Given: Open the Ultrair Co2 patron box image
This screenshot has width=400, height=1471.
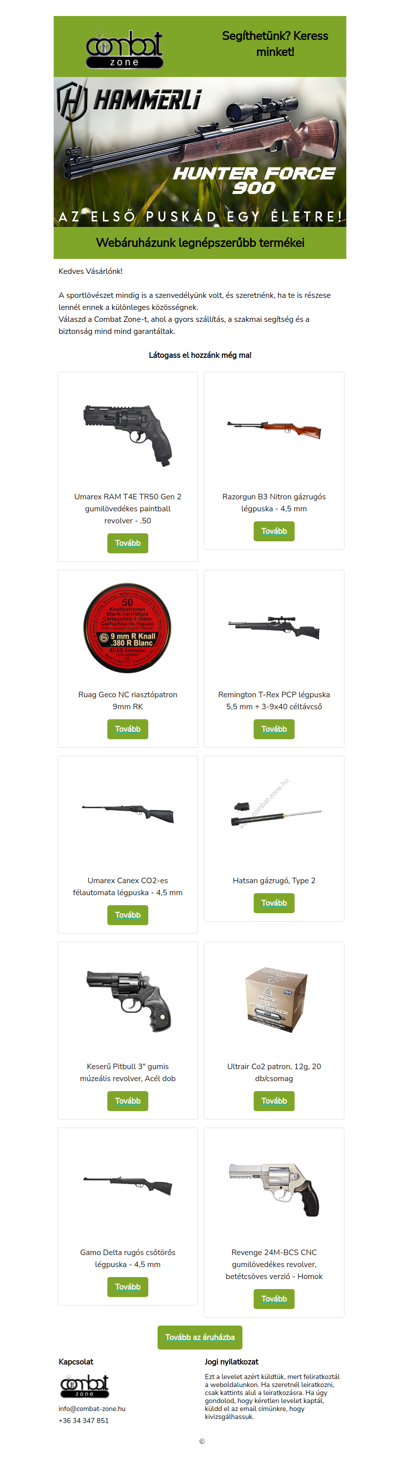Looking at the screenshot, I should [x=274, y=998].
